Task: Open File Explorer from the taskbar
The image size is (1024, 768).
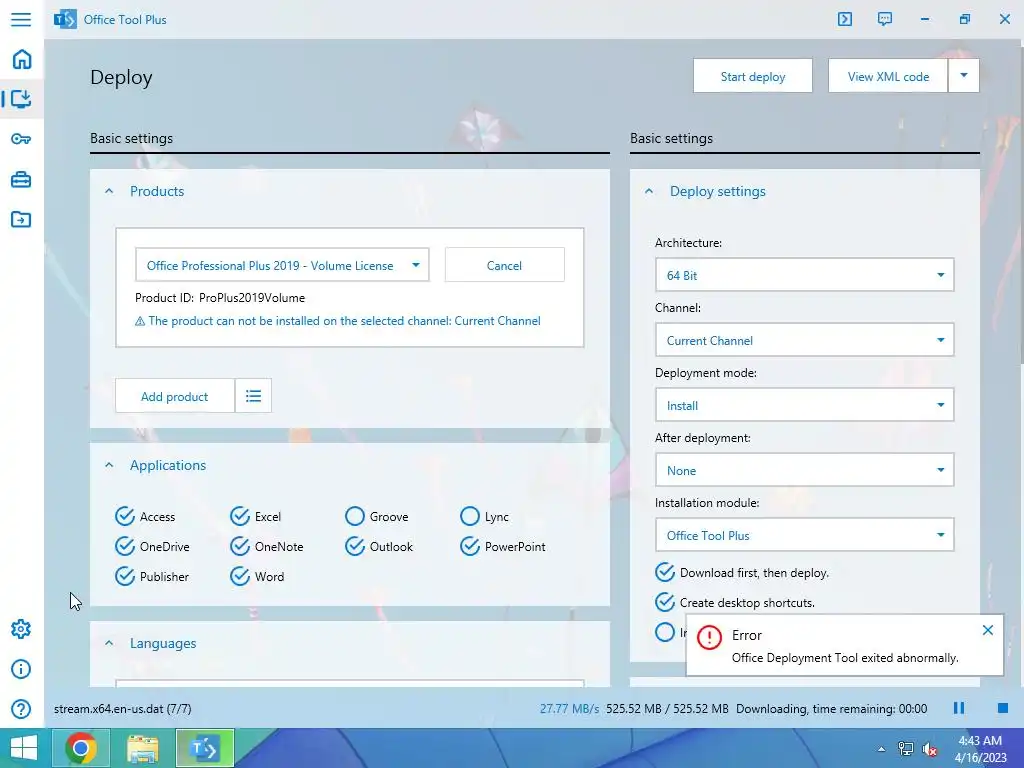Action: click(x=143, y=748)
